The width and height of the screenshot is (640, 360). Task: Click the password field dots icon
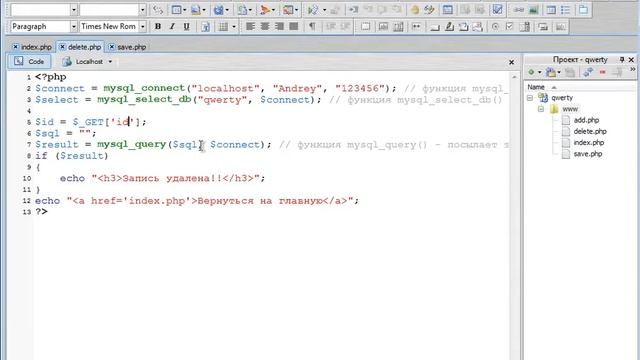(416, 27)
